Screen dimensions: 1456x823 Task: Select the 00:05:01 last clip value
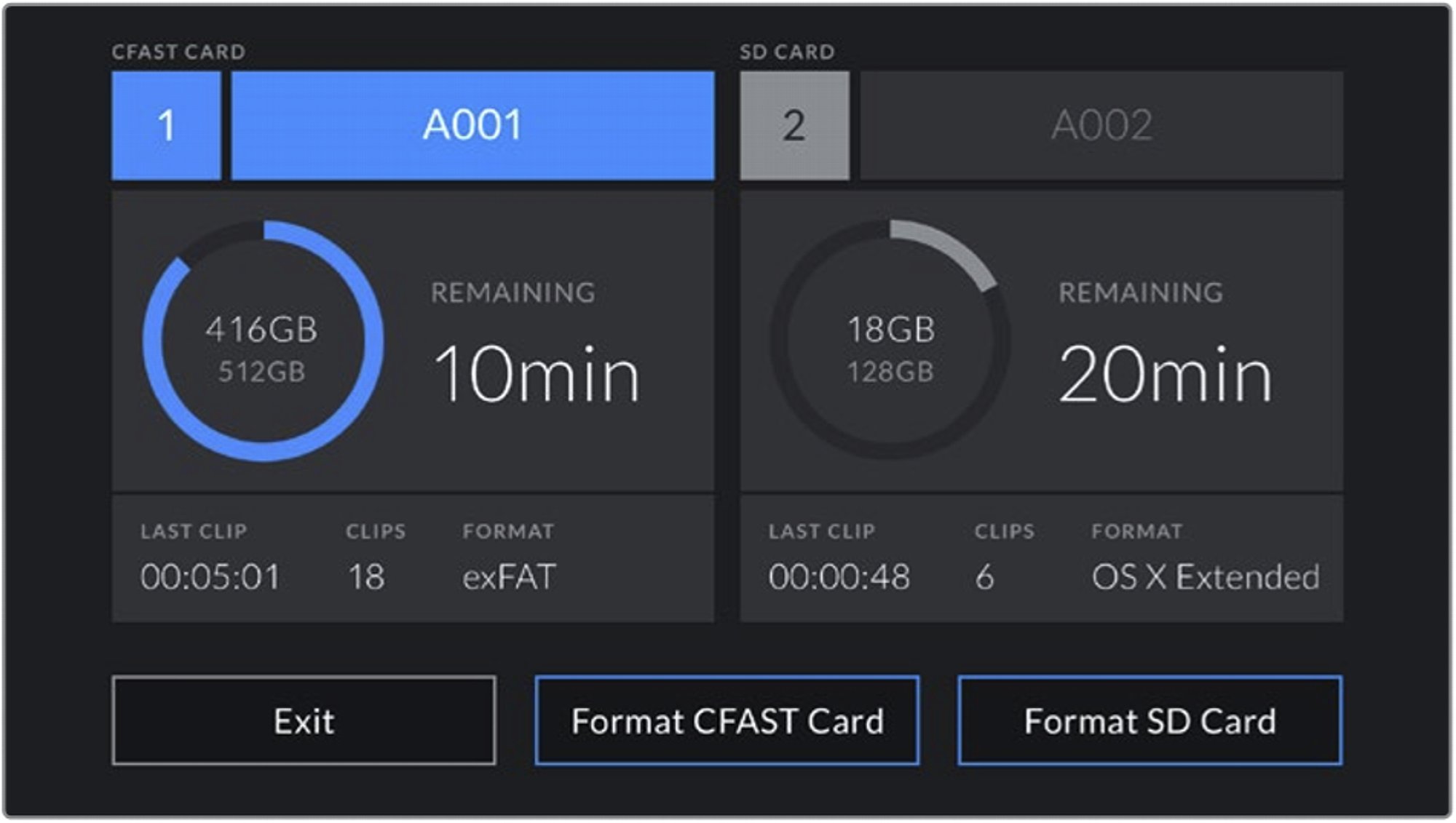pos(210,577)
